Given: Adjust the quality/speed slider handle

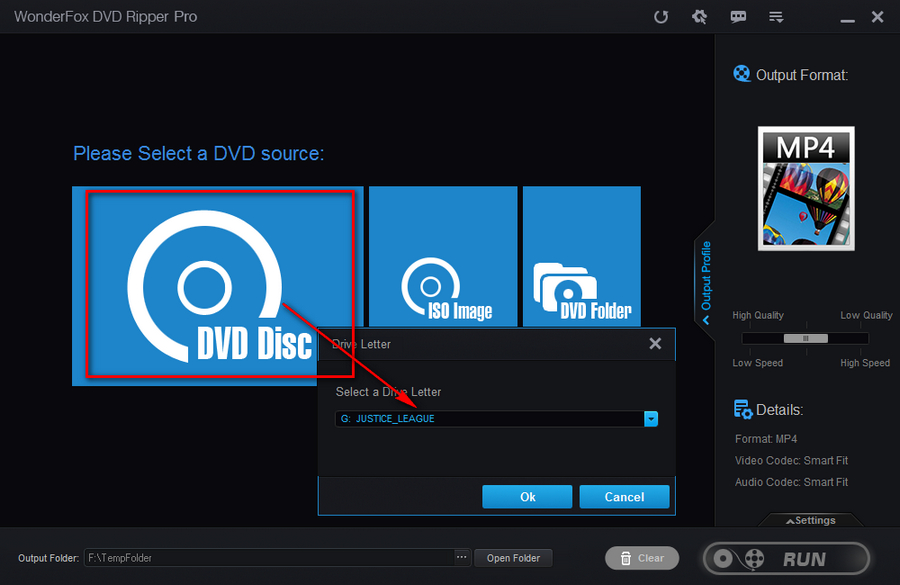Looking at the screenshot, I should coord(806,338).
